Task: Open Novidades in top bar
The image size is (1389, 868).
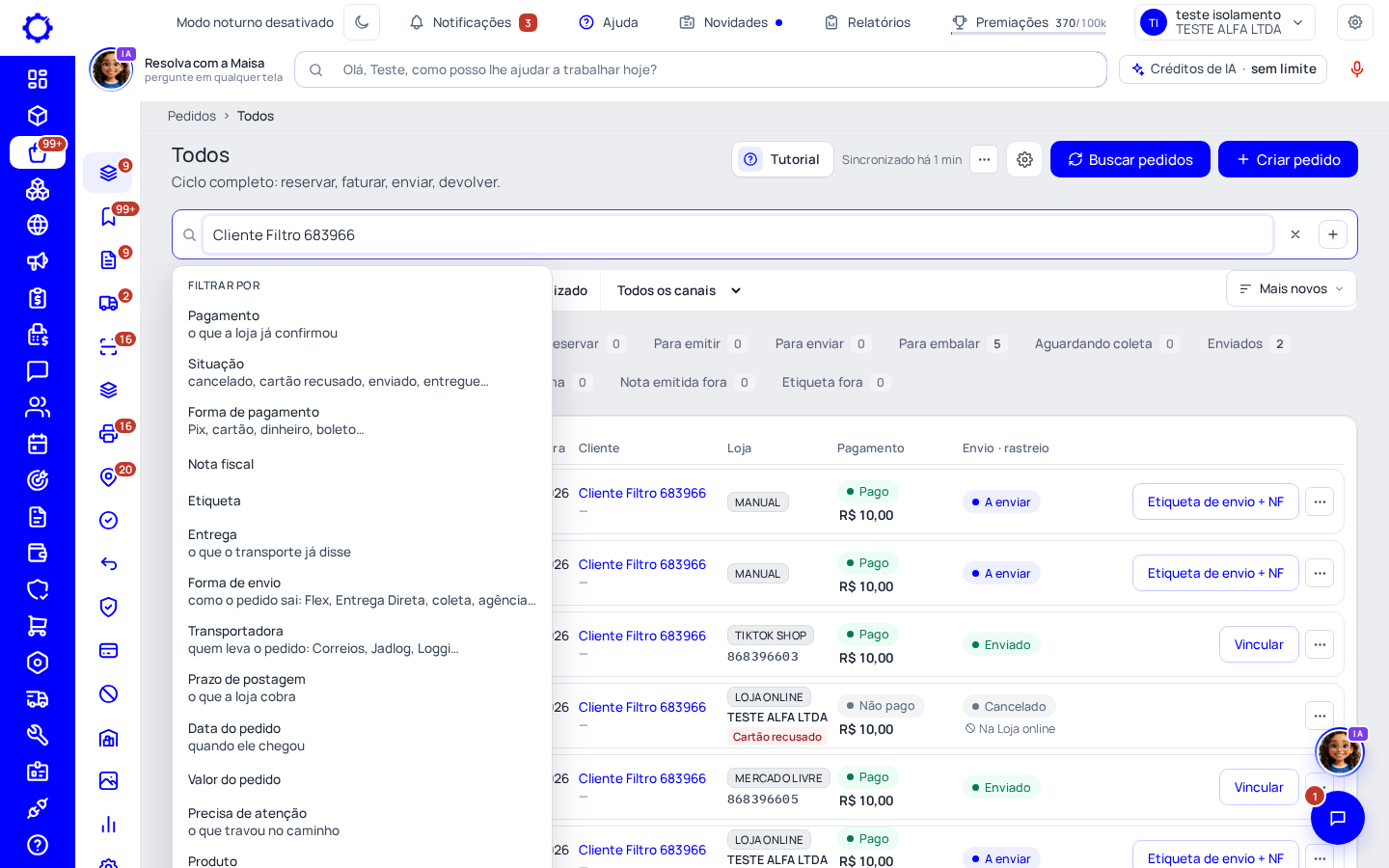Action: pos(730,22)
